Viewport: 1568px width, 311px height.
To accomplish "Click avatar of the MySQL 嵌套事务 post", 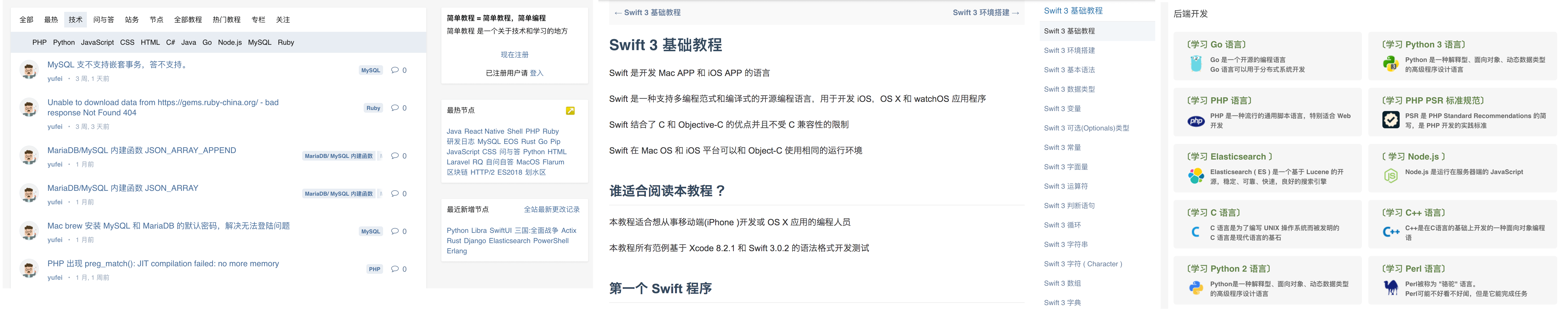I will (29, 70).
